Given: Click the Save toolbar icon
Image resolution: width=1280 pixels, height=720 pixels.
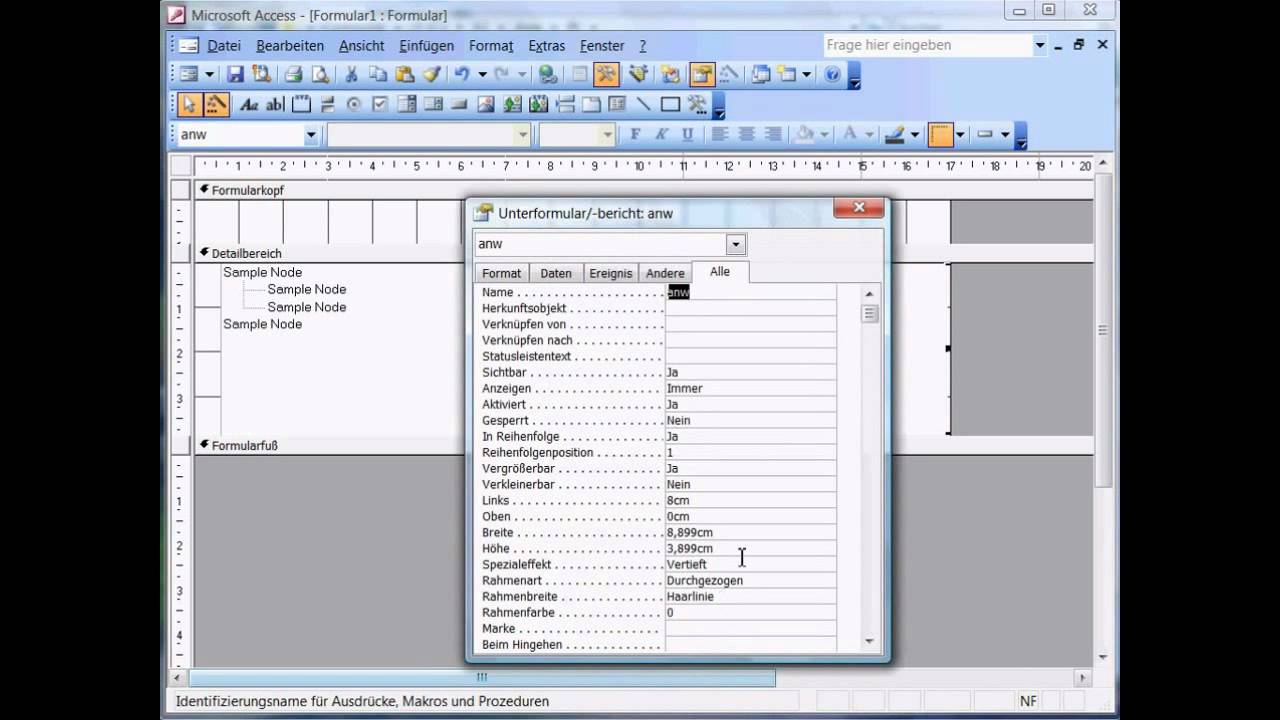Looking at the screenshot, I should pos(235,74).
